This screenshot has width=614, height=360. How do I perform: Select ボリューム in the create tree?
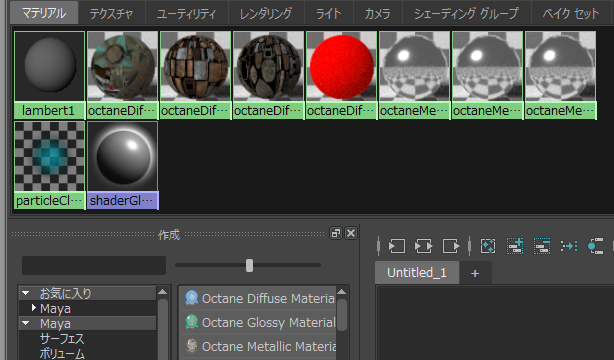tap(62, 353)
